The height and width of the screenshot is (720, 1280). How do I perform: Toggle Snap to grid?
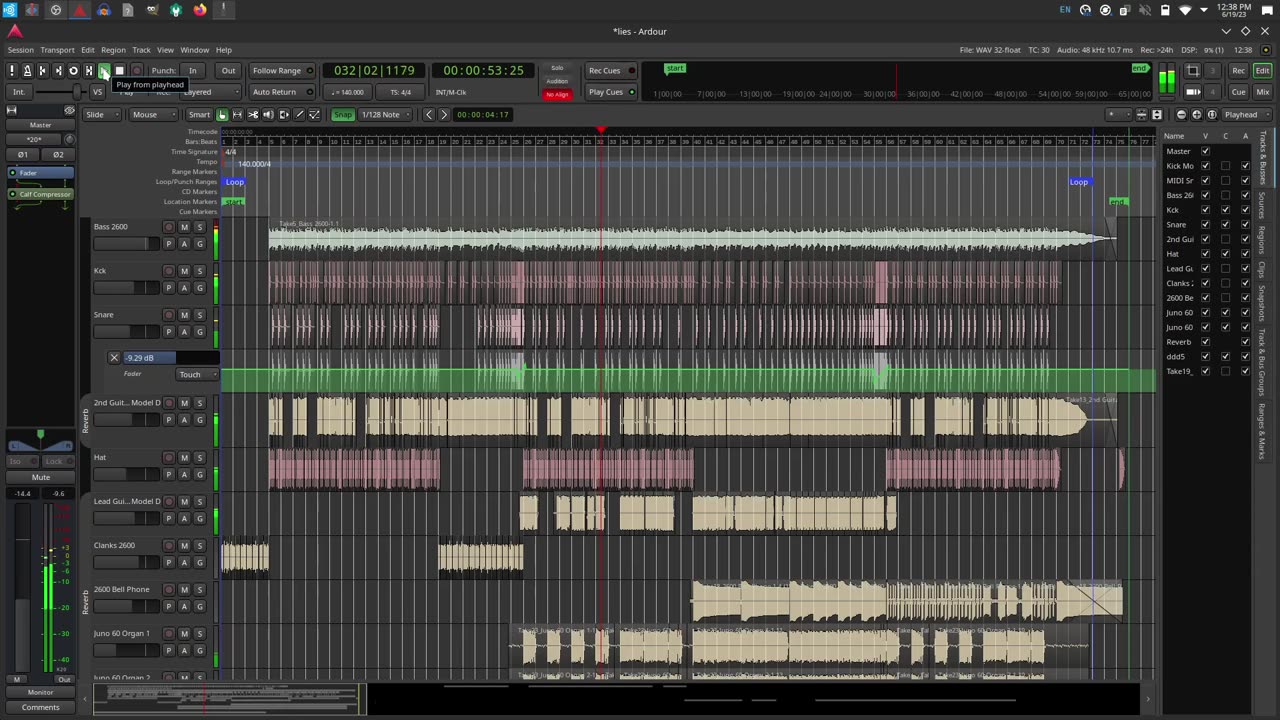pos(343,115)
